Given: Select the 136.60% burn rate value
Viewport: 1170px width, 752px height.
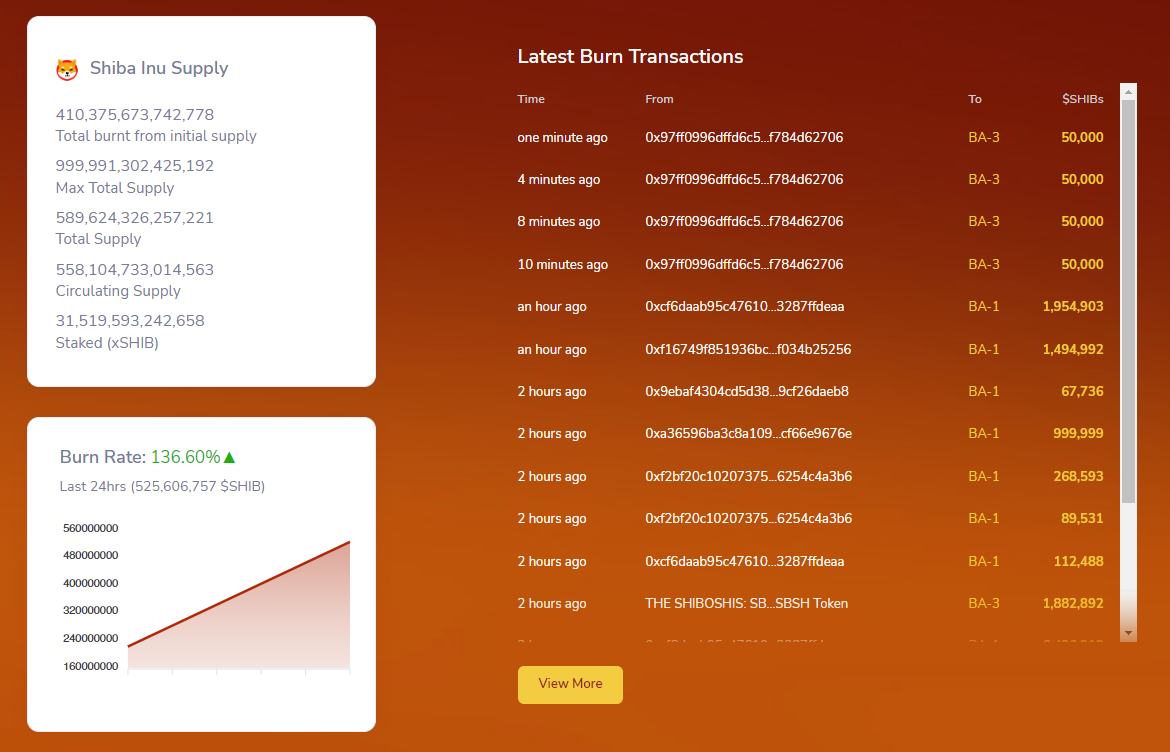Looking at the screenshot, I should [186, 457].
